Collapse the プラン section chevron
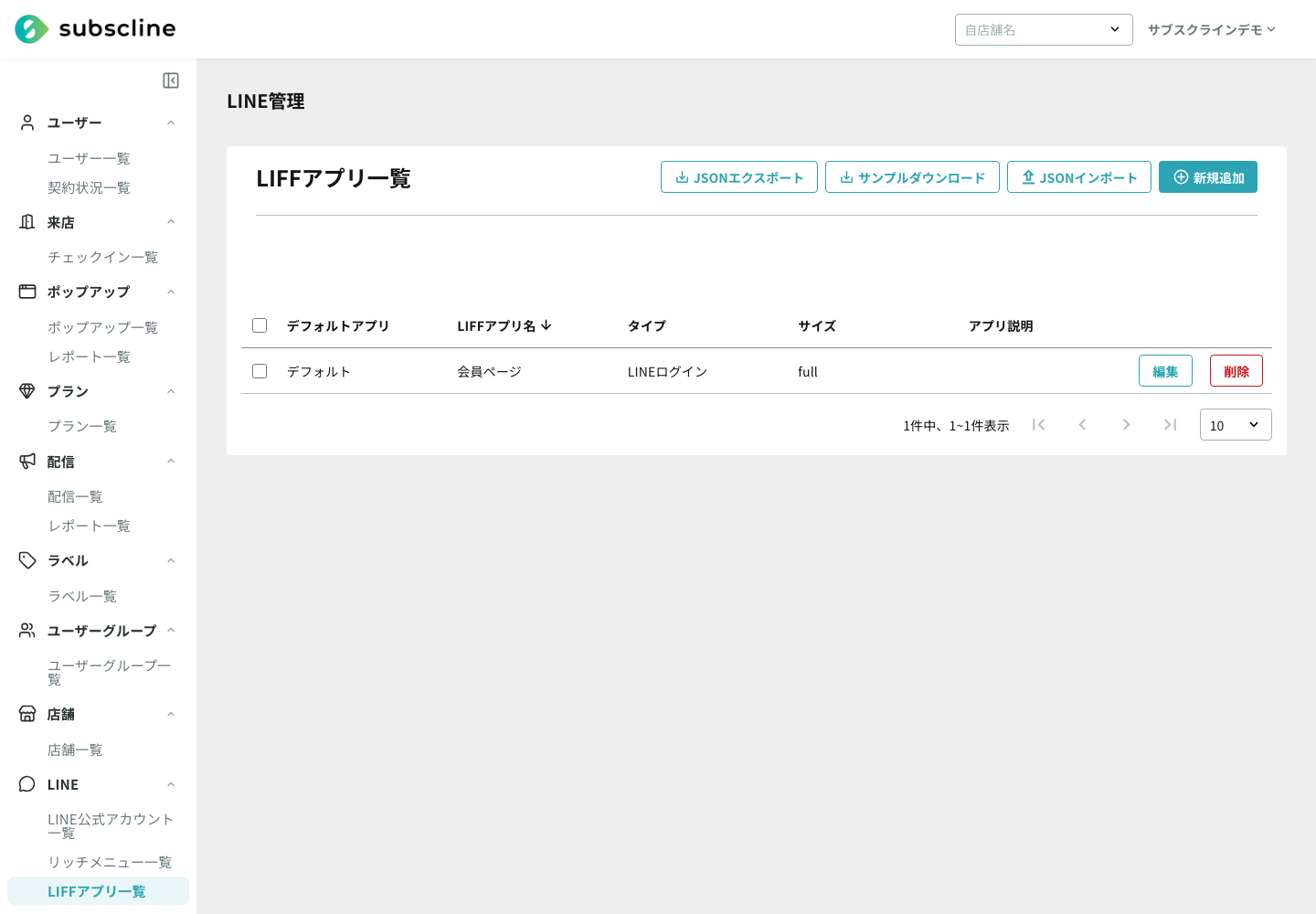The width and height of the screenshot is (1316, 914). [x=171, y=391]
